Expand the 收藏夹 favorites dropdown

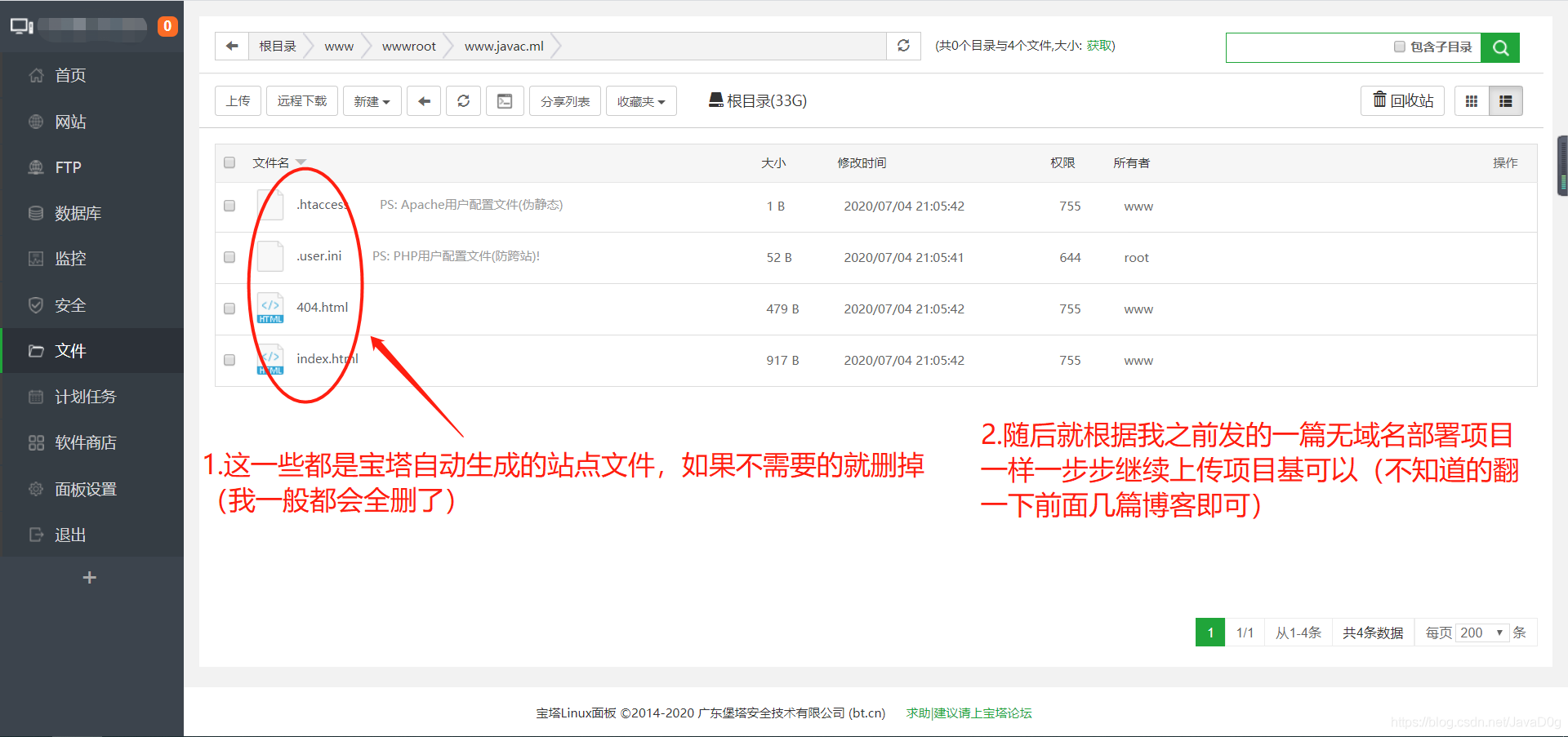(640, 100)
